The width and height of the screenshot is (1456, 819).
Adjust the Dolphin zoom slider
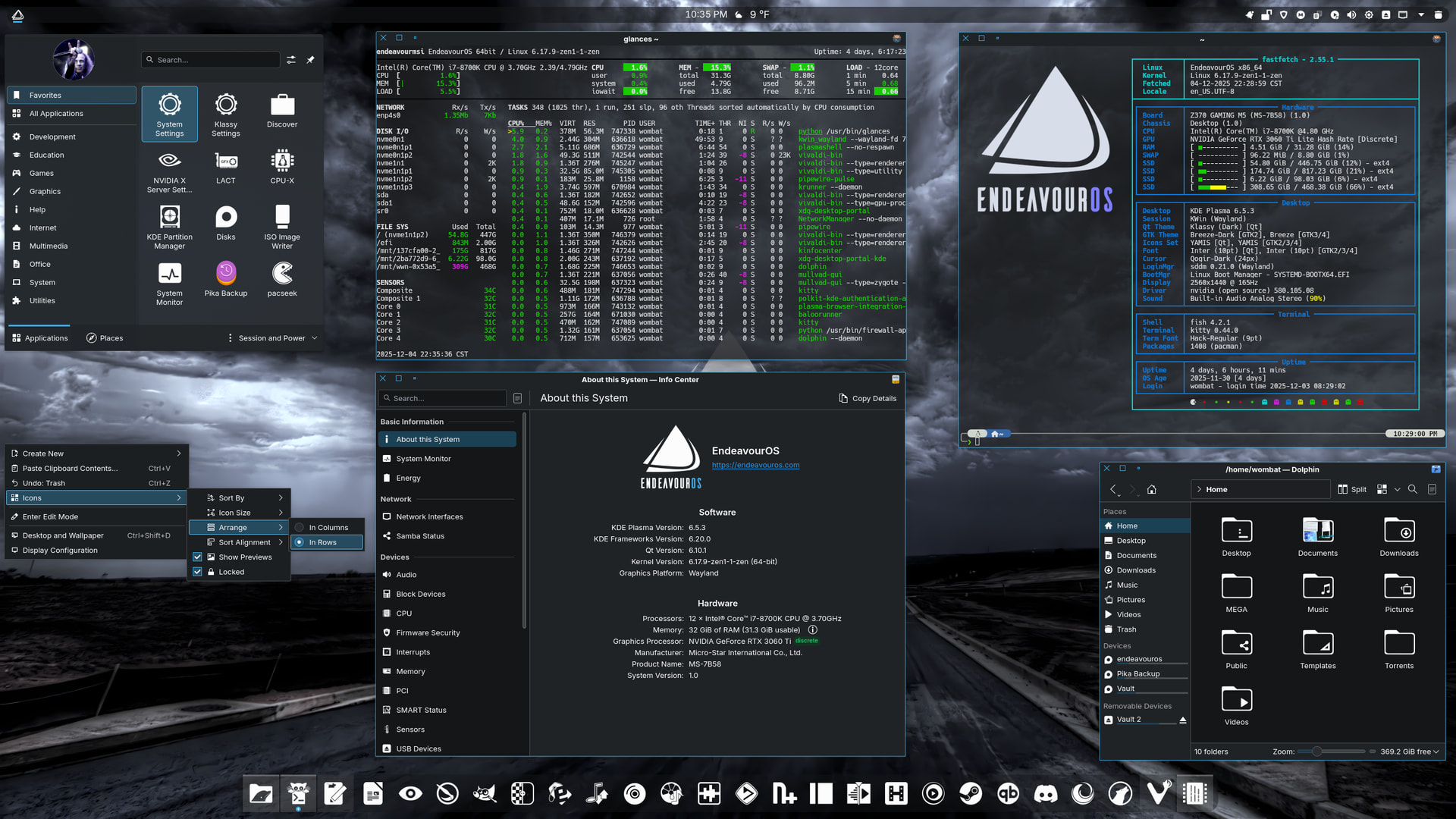pyautogui.click(x=1317, y=752)
